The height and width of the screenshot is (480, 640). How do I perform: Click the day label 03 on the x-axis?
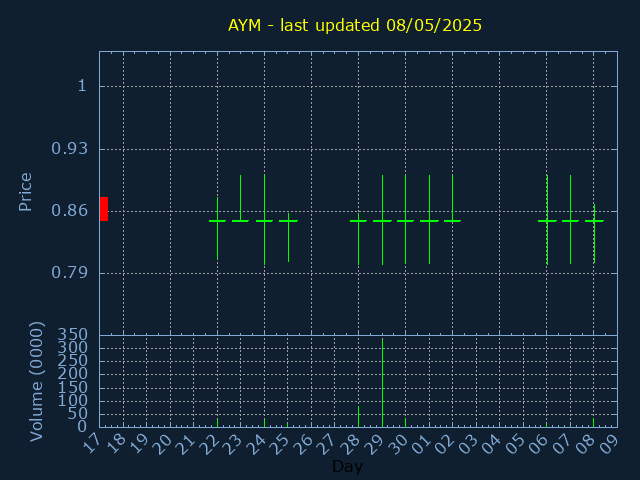(x=469, y=444)
